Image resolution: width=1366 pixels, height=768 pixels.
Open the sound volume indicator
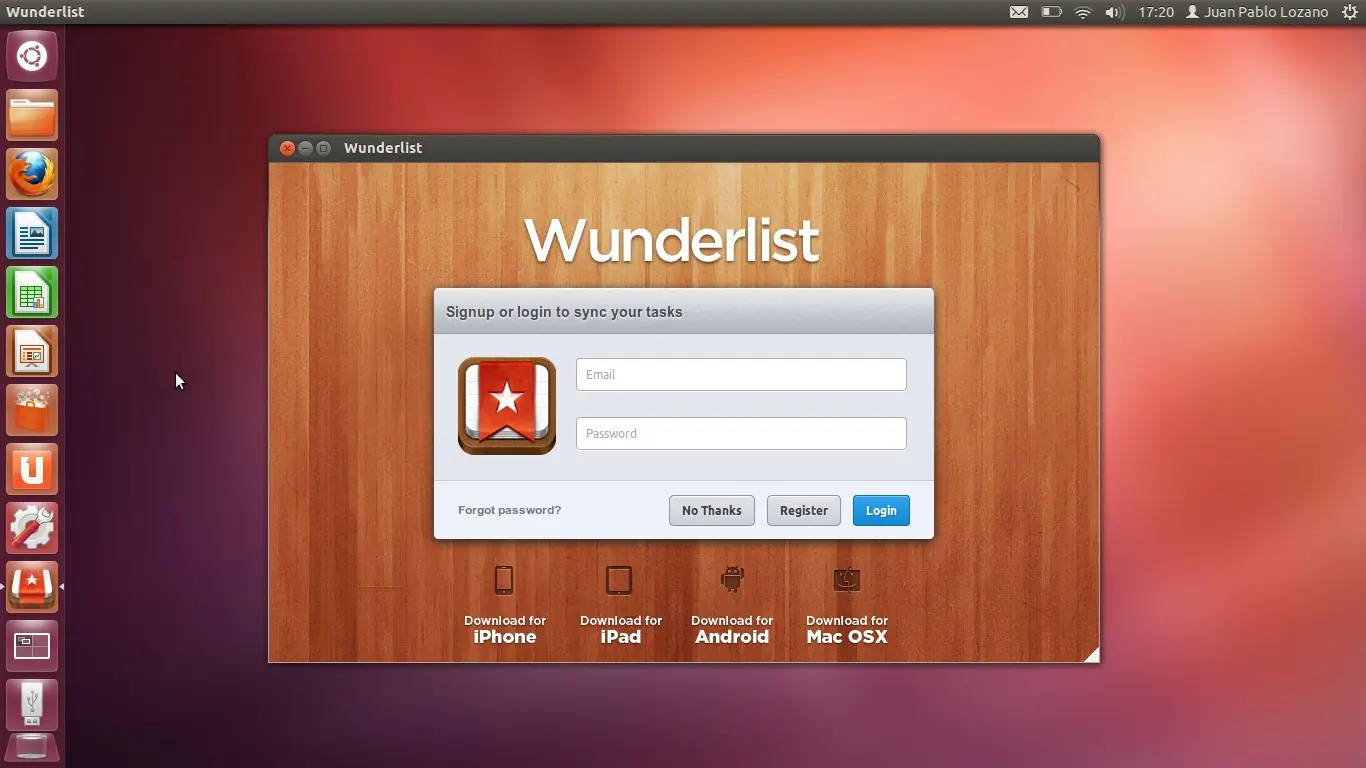click(1114, 12)
